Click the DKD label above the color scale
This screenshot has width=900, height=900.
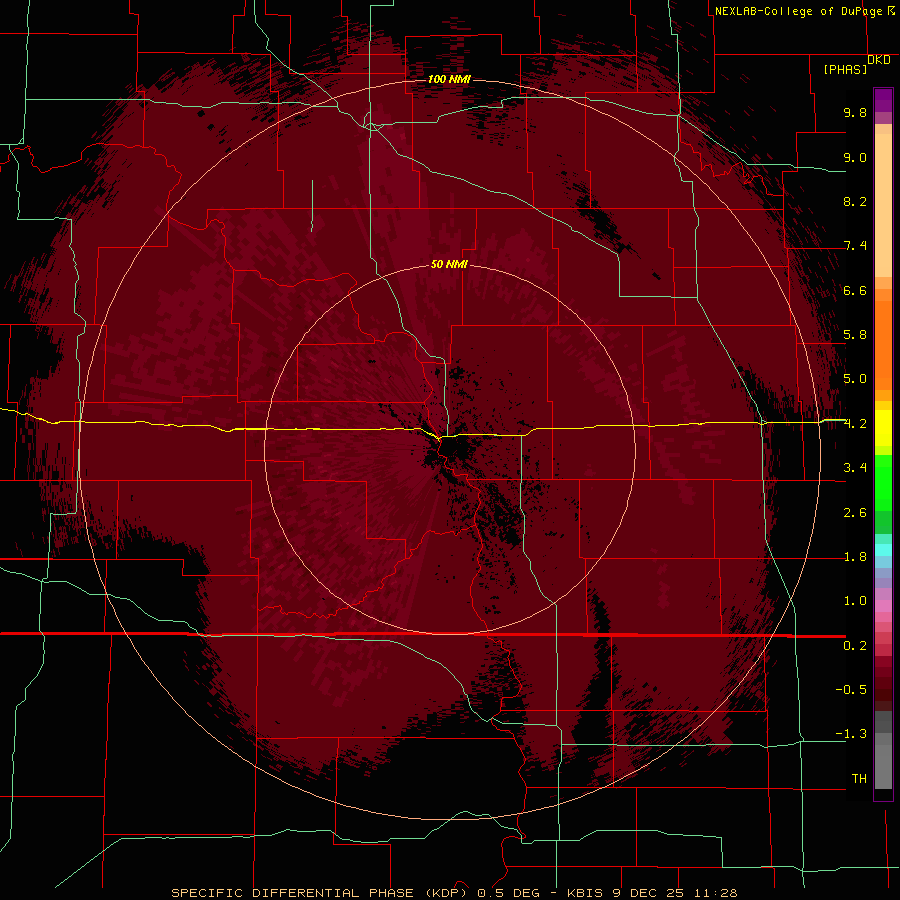coord(879,60)
